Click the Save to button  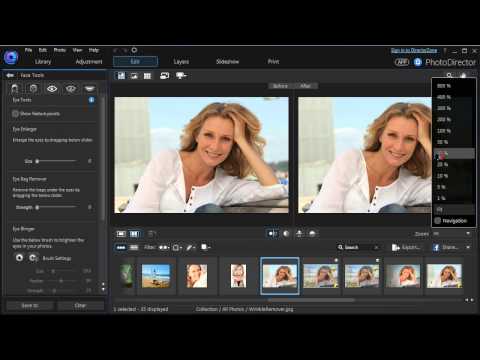[x=30, y=305]
